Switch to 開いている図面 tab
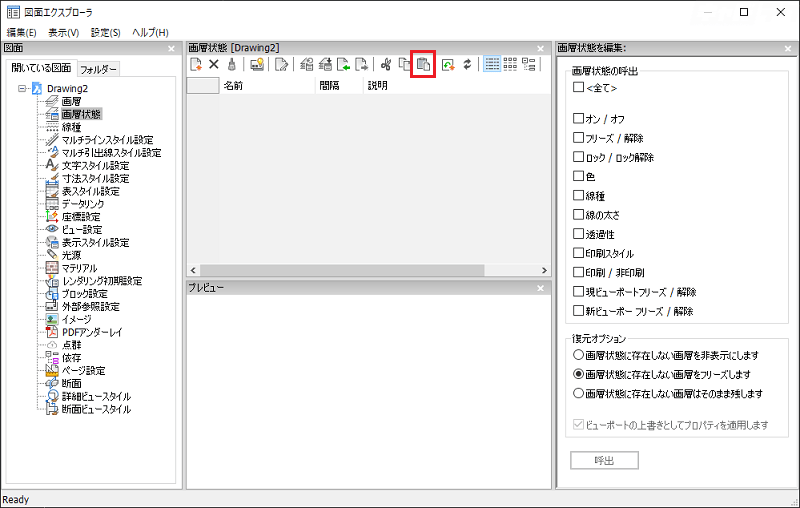This screenshot has width=800, height=508. point(41,68)
